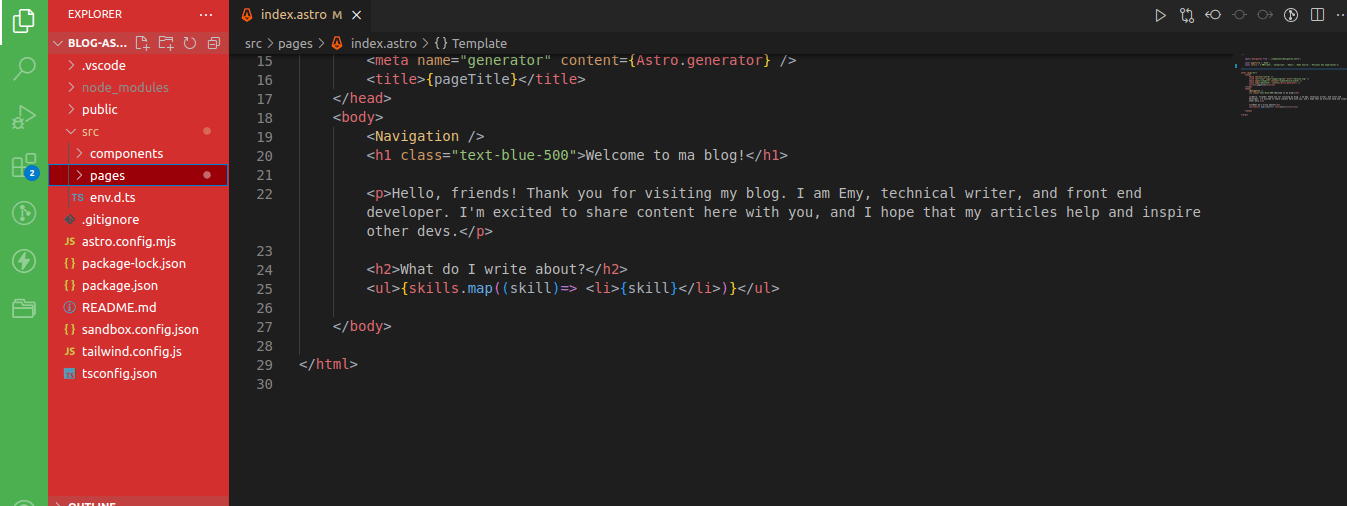This screenshot has height=506, width=1347.
Task: Open the Run and Debug view
Action: point(24,117)
